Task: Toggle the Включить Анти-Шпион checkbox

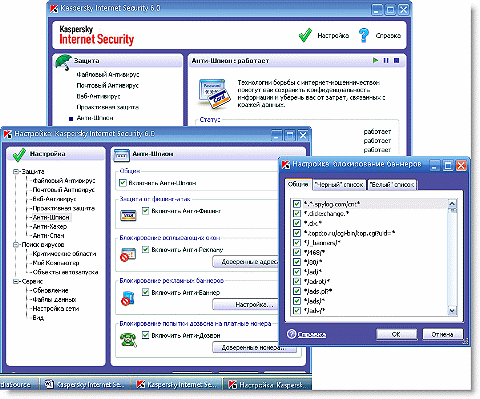Action: tap(123, 183)
